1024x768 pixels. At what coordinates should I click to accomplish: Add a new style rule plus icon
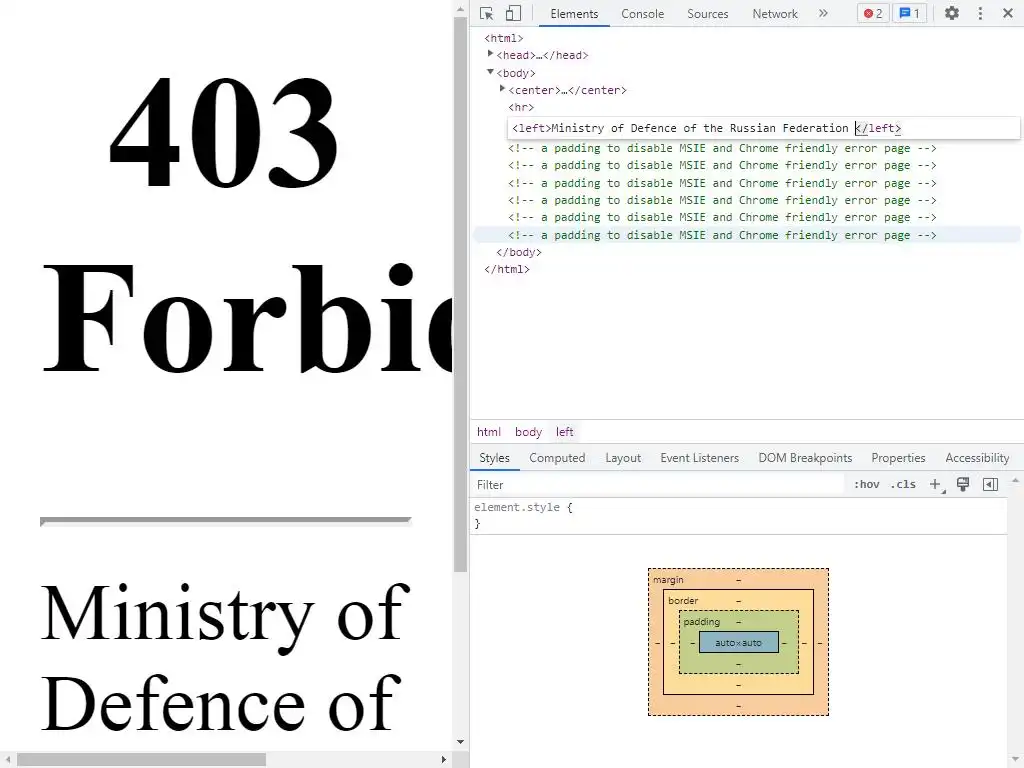(936, 485)
